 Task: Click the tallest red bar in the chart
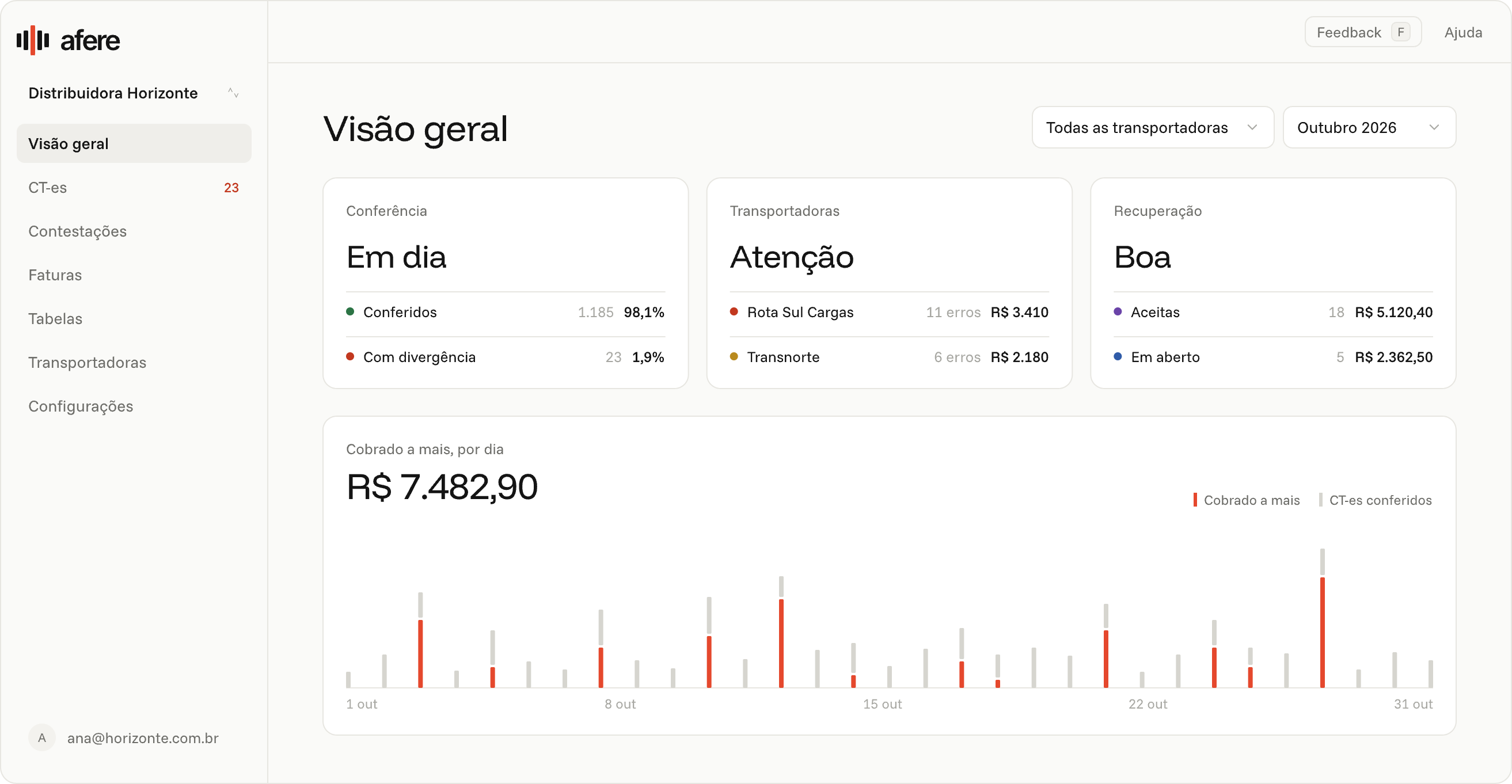(x=1323, y=633)
